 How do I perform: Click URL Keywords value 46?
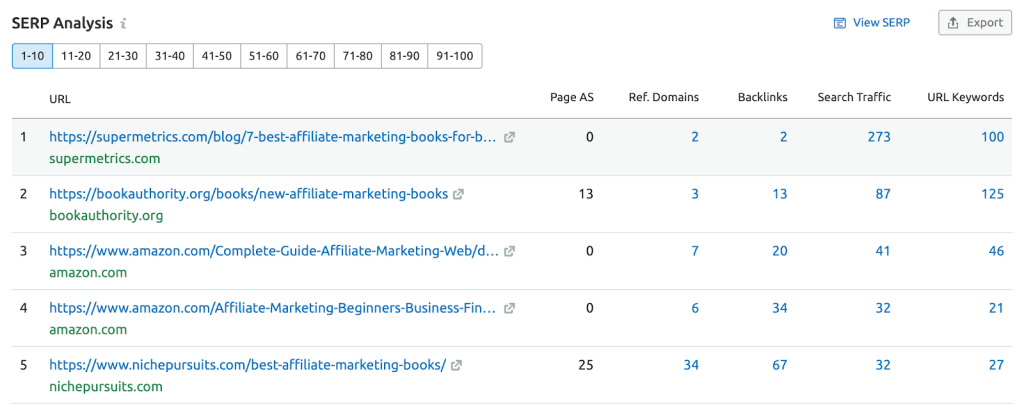tap(997, 251)
